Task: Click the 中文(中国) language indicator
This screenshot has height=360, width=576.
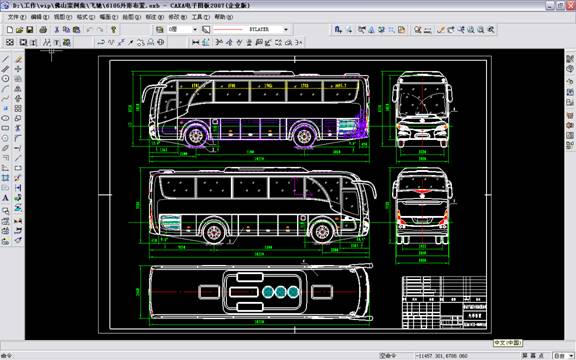Action: [x=508, y=343]
